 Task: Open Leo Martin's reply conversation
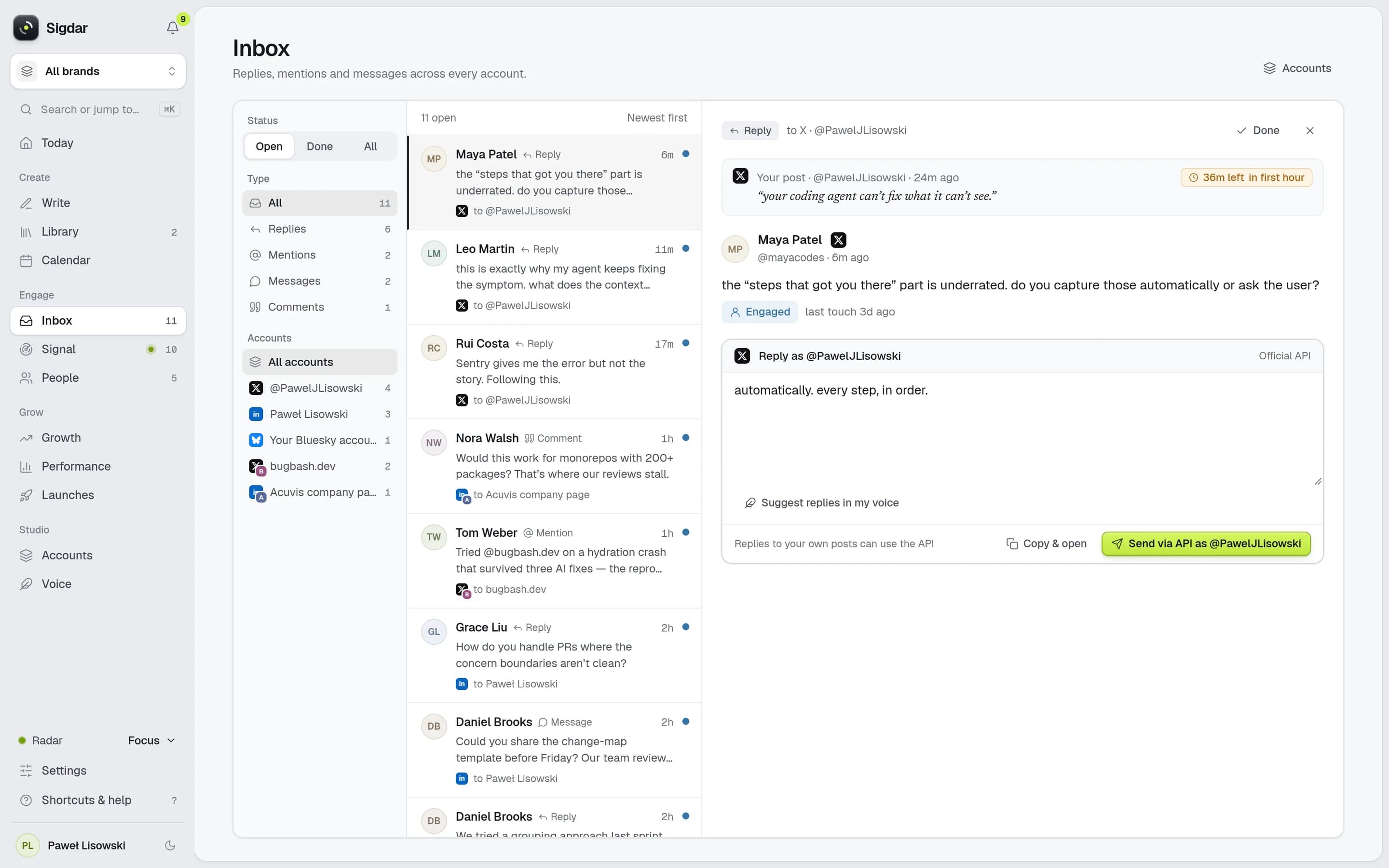click(x=555, y=277)
